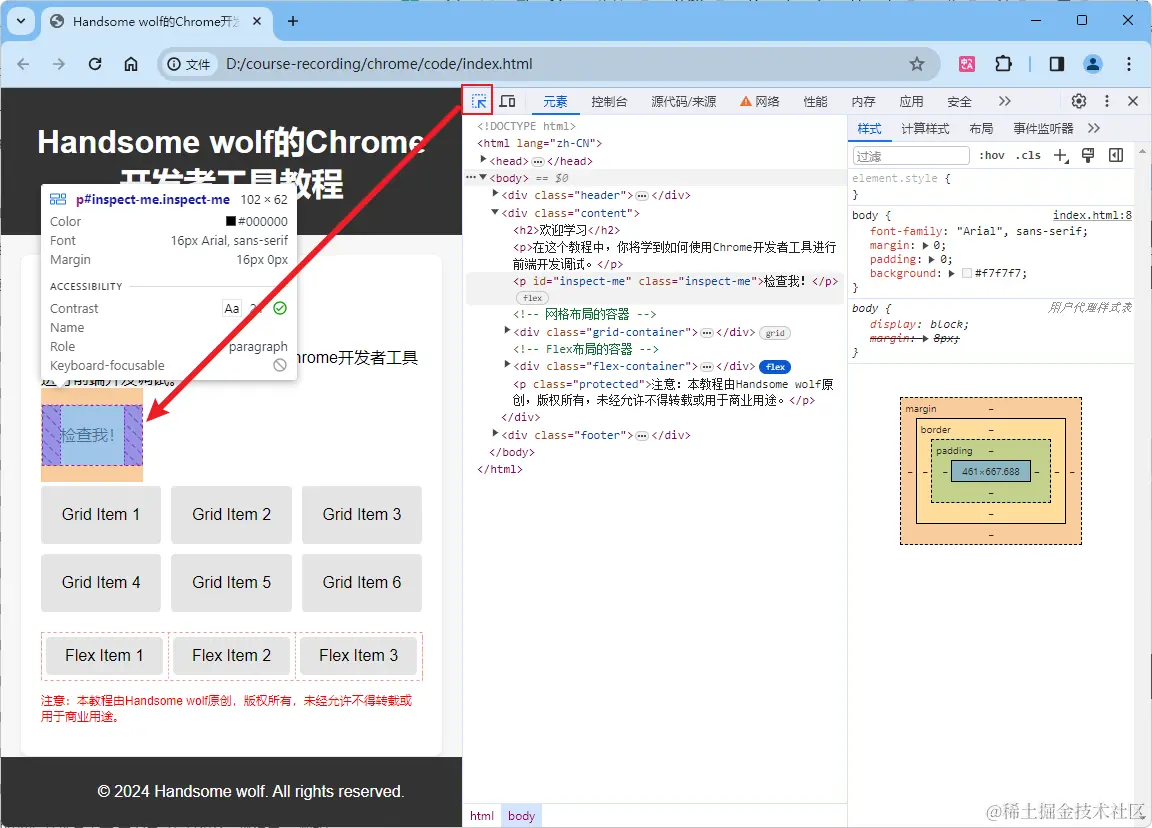Expand the head node in DOM tree
The width and height of the screenshot is (1152, 828).
pyautogui.click(x=483, y=159)
